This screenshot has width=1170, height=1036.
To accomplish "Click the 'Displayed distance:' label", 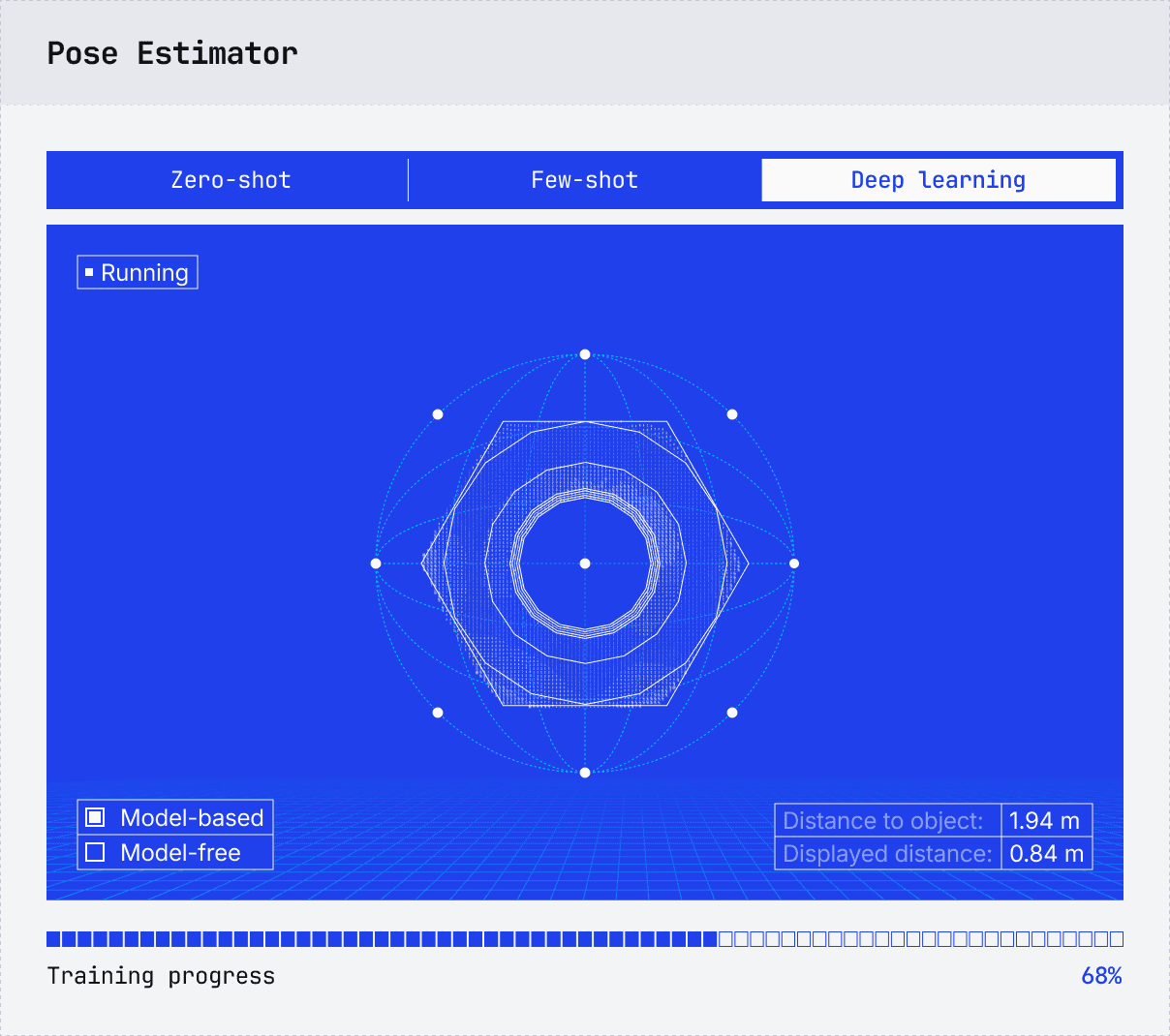I will click(x=887, y=853).
